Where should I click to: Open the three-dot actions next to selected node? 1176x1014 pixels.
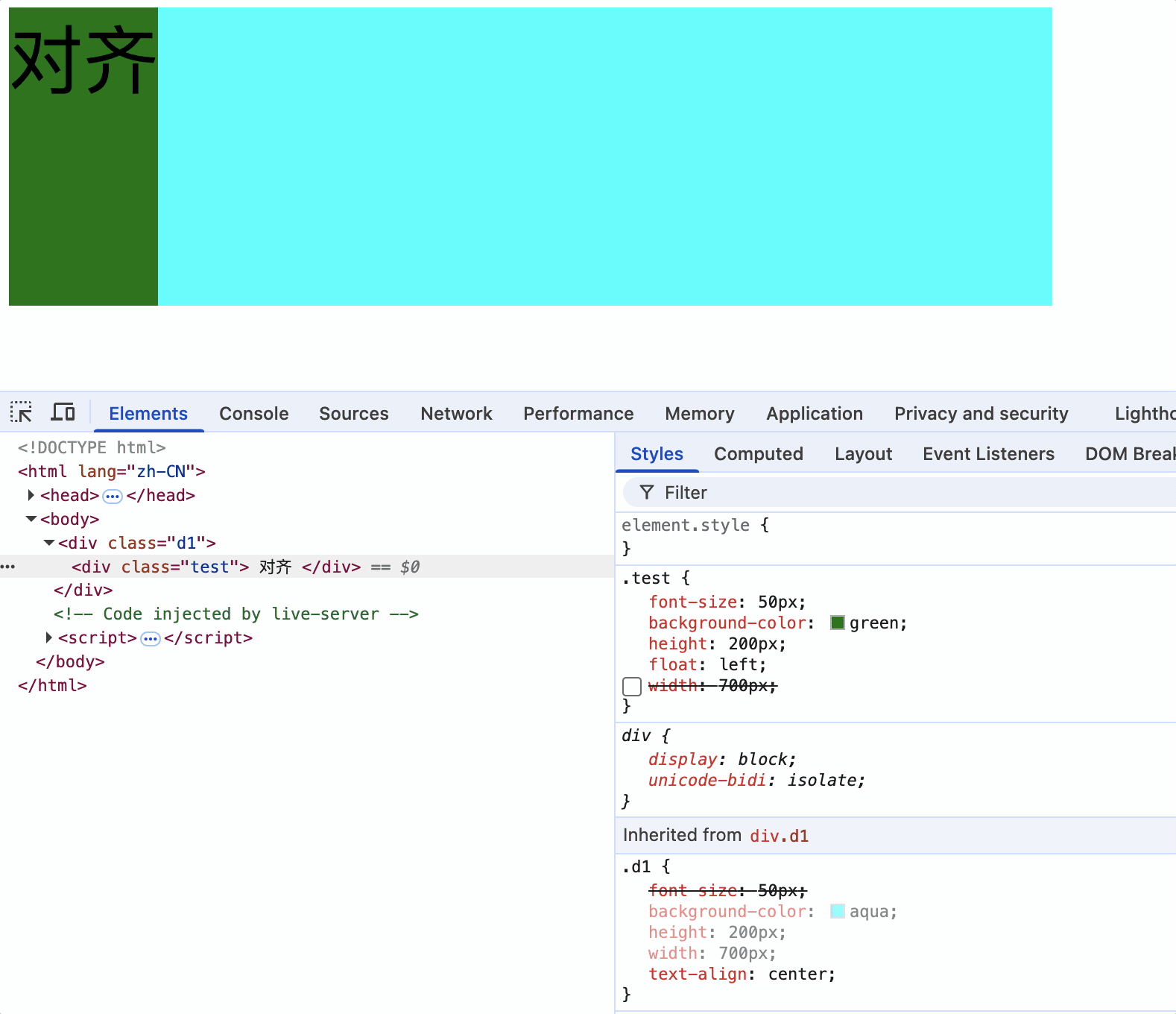[x=8, y=567]
